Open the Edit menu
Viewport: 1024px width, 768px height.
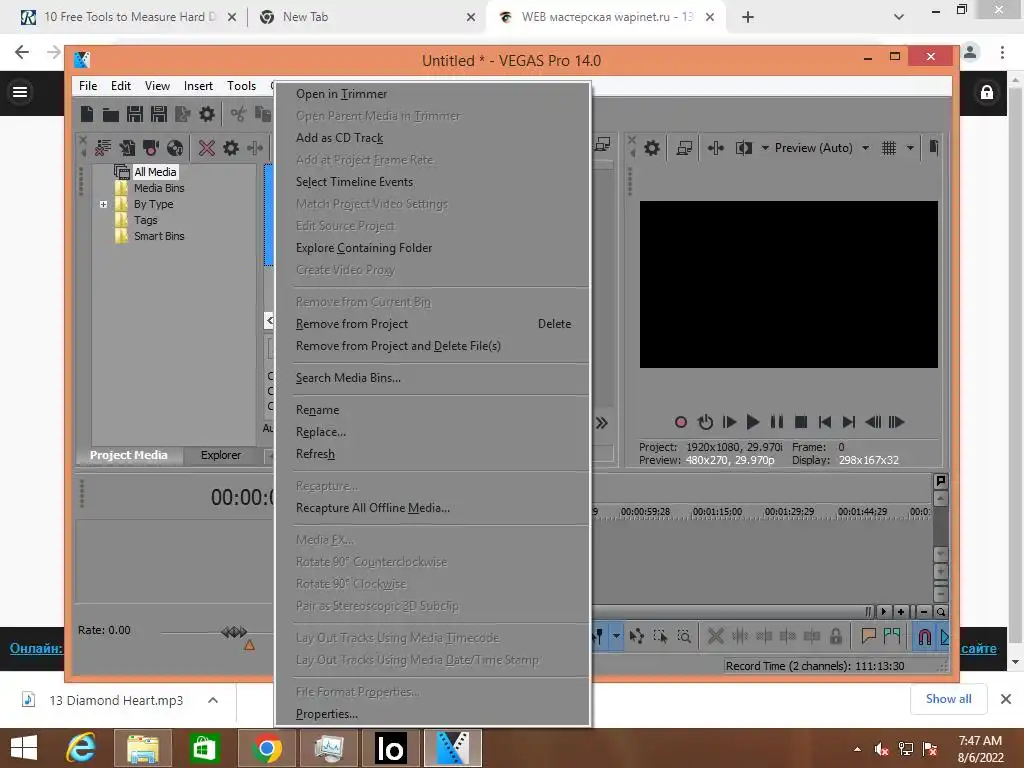[x=121, y=86]
